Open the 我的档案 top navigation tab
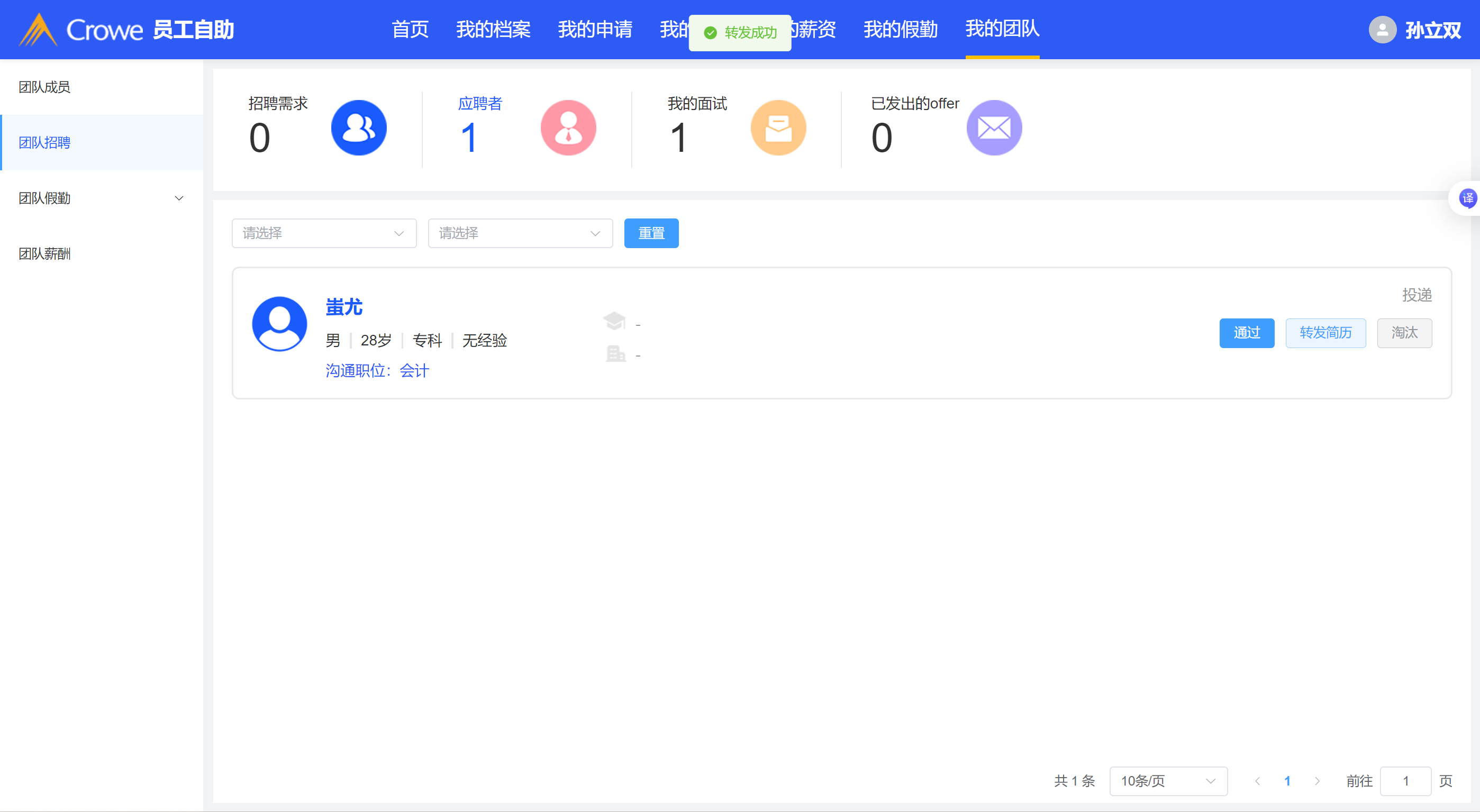This screenshot has height=812, width=1480. [493, 29]
